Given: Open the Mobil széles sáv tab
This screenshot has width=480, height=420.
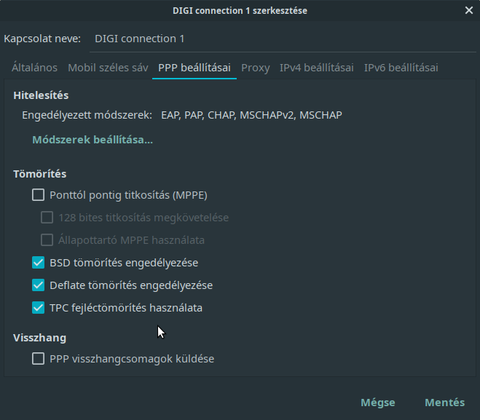Looking at the screenshot, I should click(108, 68).
